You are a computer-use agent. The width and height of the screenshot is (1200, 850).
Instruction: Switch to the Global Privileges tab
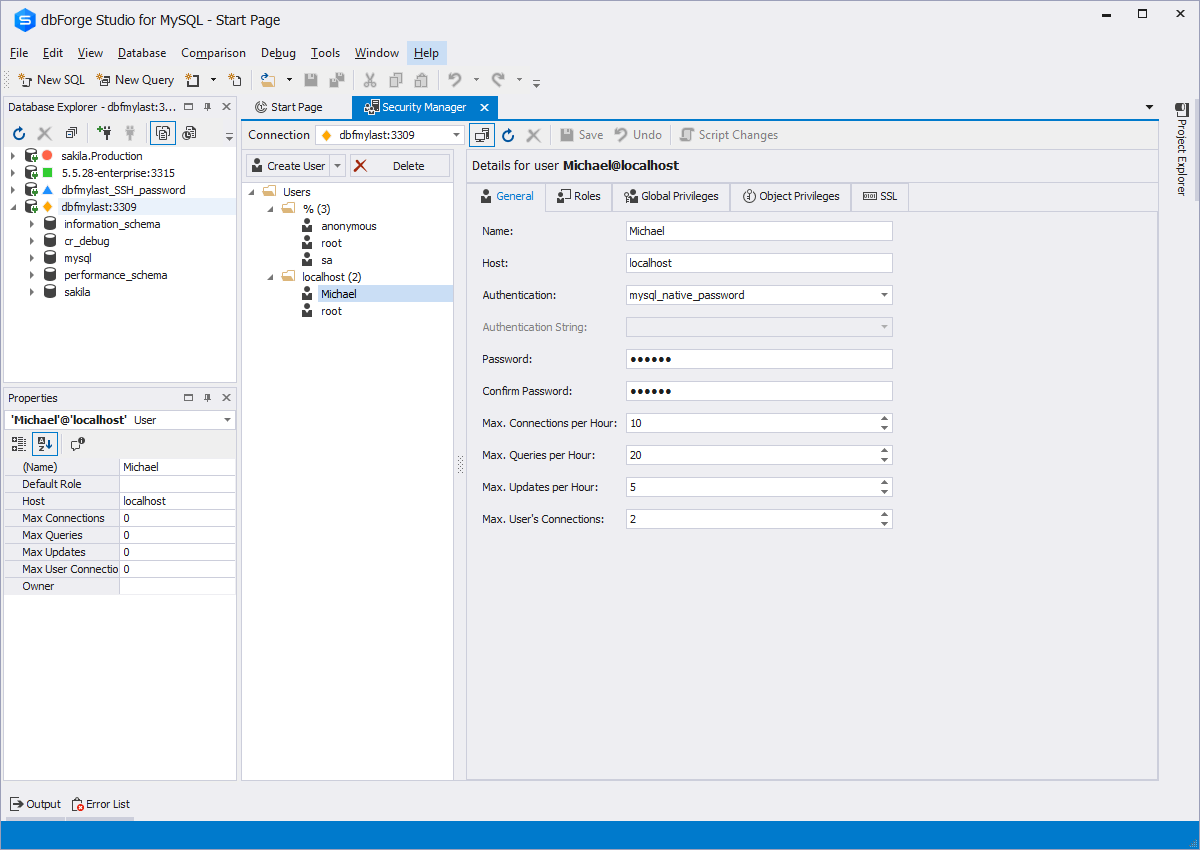[x=671, y=196]
